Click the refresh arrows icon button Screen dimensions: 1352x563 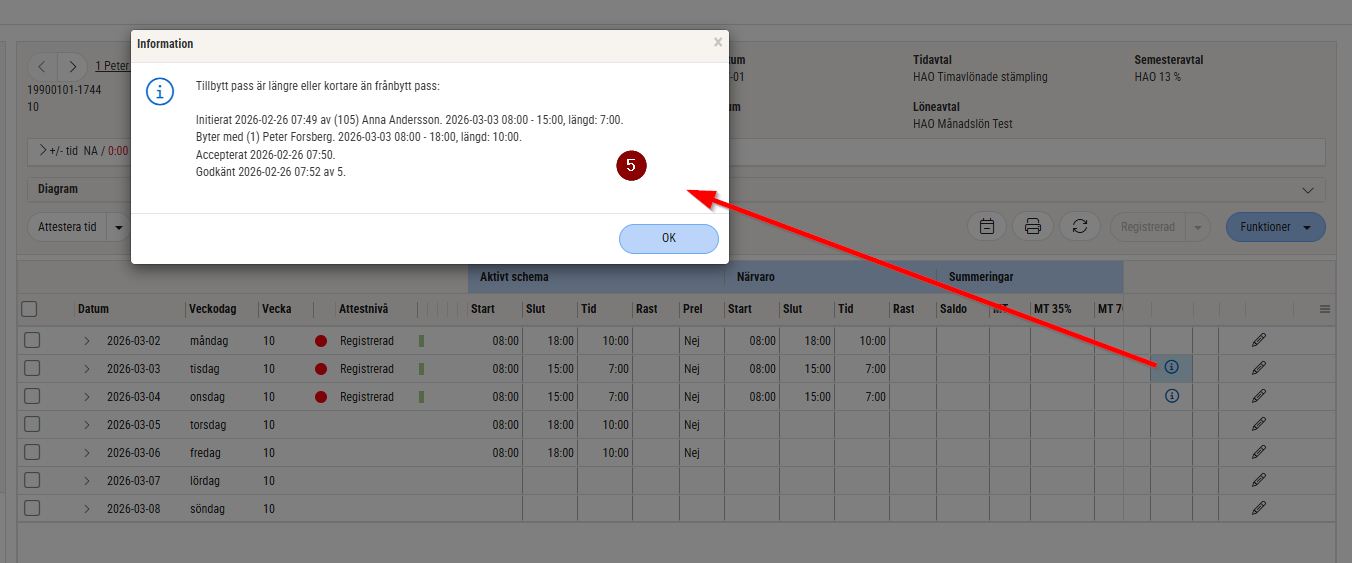click(1079, 226)
